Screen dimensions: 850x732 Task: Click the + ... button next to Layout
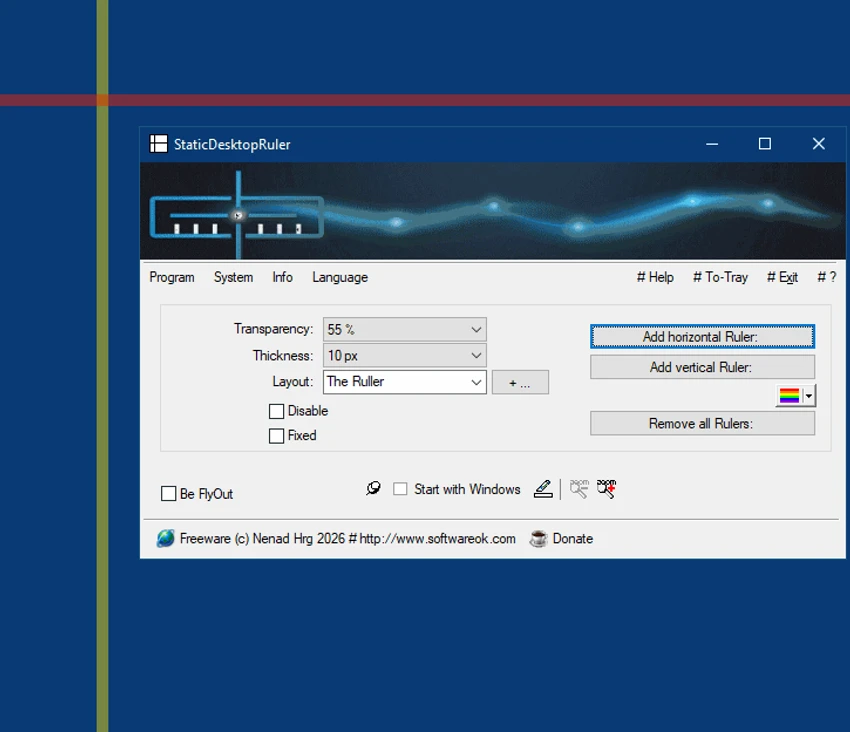[520, 383]
